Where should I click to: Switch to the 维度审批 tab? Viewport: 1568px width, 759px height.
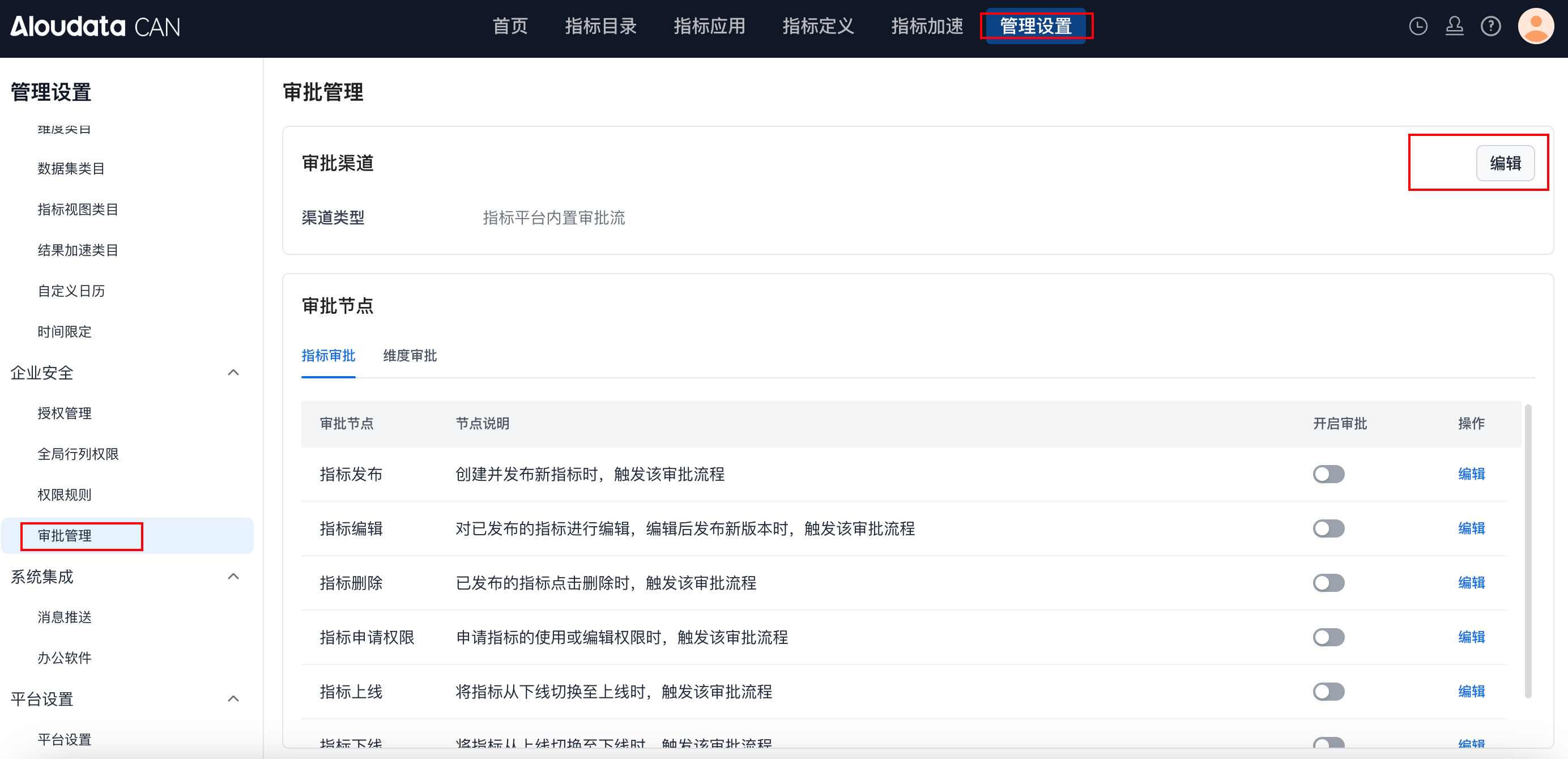coord(410,356)
